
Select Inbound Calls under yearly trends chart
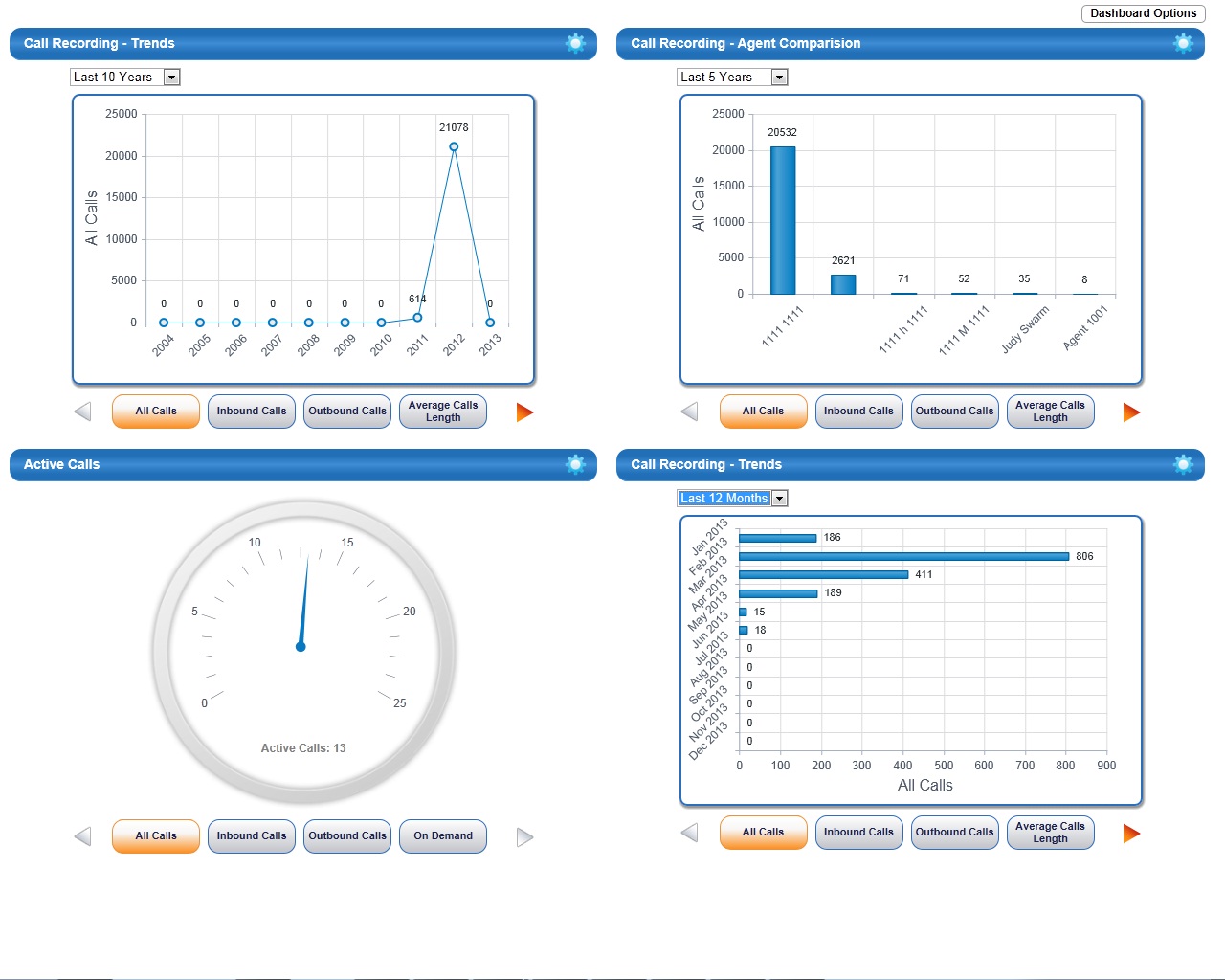[252, 412]
